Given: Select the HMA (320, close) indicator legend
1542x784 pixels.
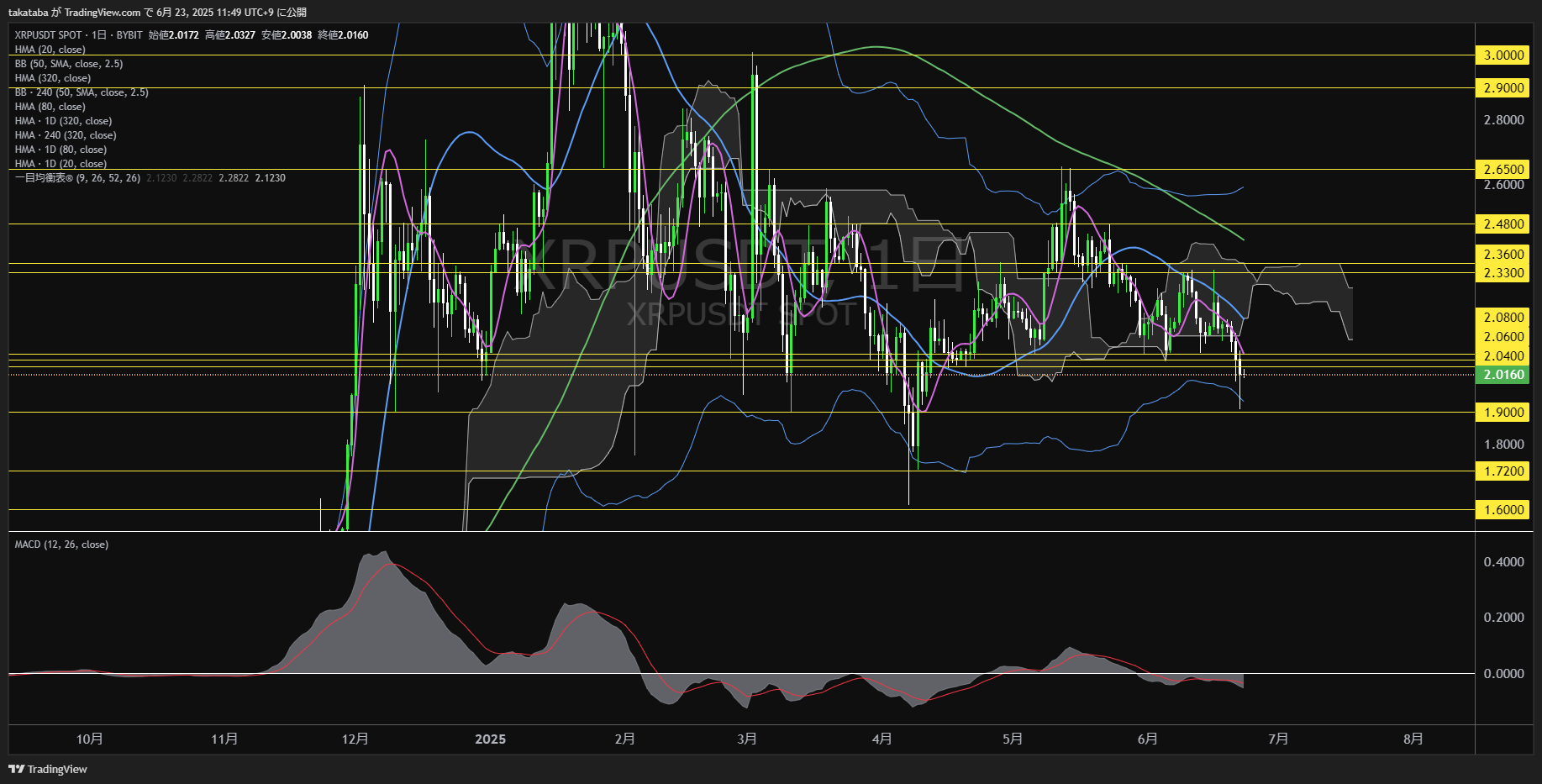Looking at the screenshot, I should click(53, 78).
